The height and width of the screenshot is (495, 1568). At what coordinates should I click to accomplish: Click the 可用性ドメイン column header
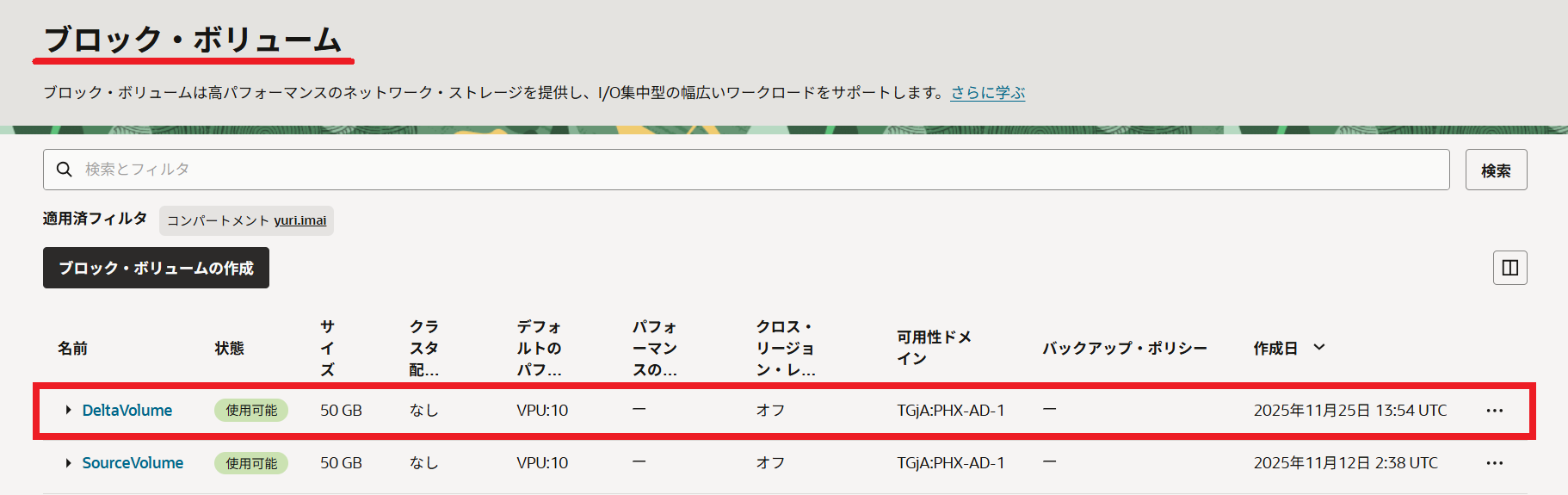point(934,348)
